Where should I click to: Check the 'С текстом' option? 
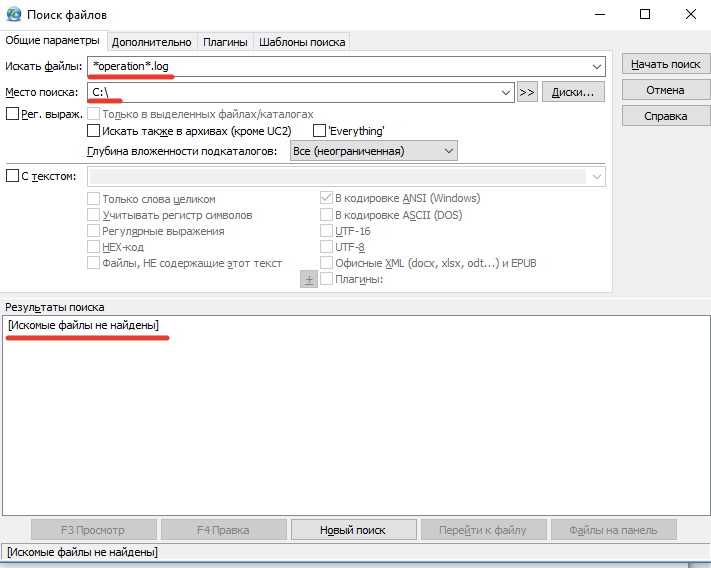[13, 176]
